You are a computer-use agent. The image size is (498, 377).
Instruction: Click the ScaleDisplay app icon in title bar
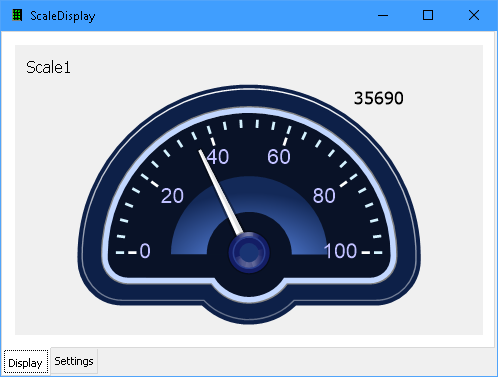click(17, 15)
